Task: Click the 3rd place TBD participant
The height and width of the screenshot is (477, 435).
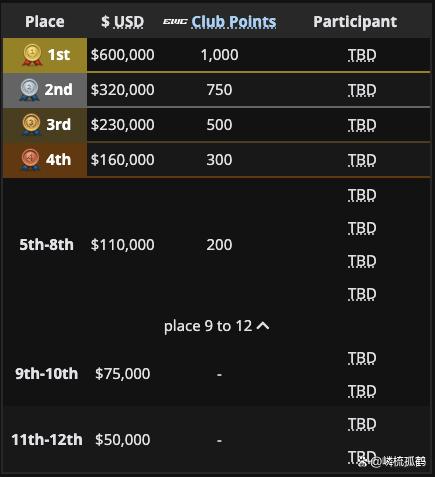Action: [362, 125]
